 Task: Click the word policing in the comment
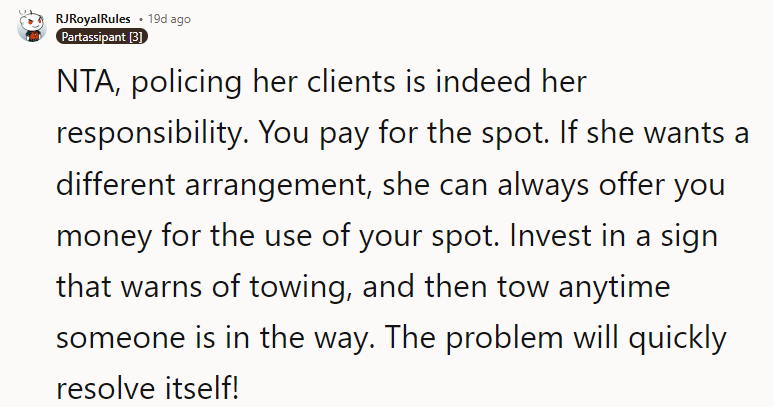pyautogui.click(x=181, y=84)
